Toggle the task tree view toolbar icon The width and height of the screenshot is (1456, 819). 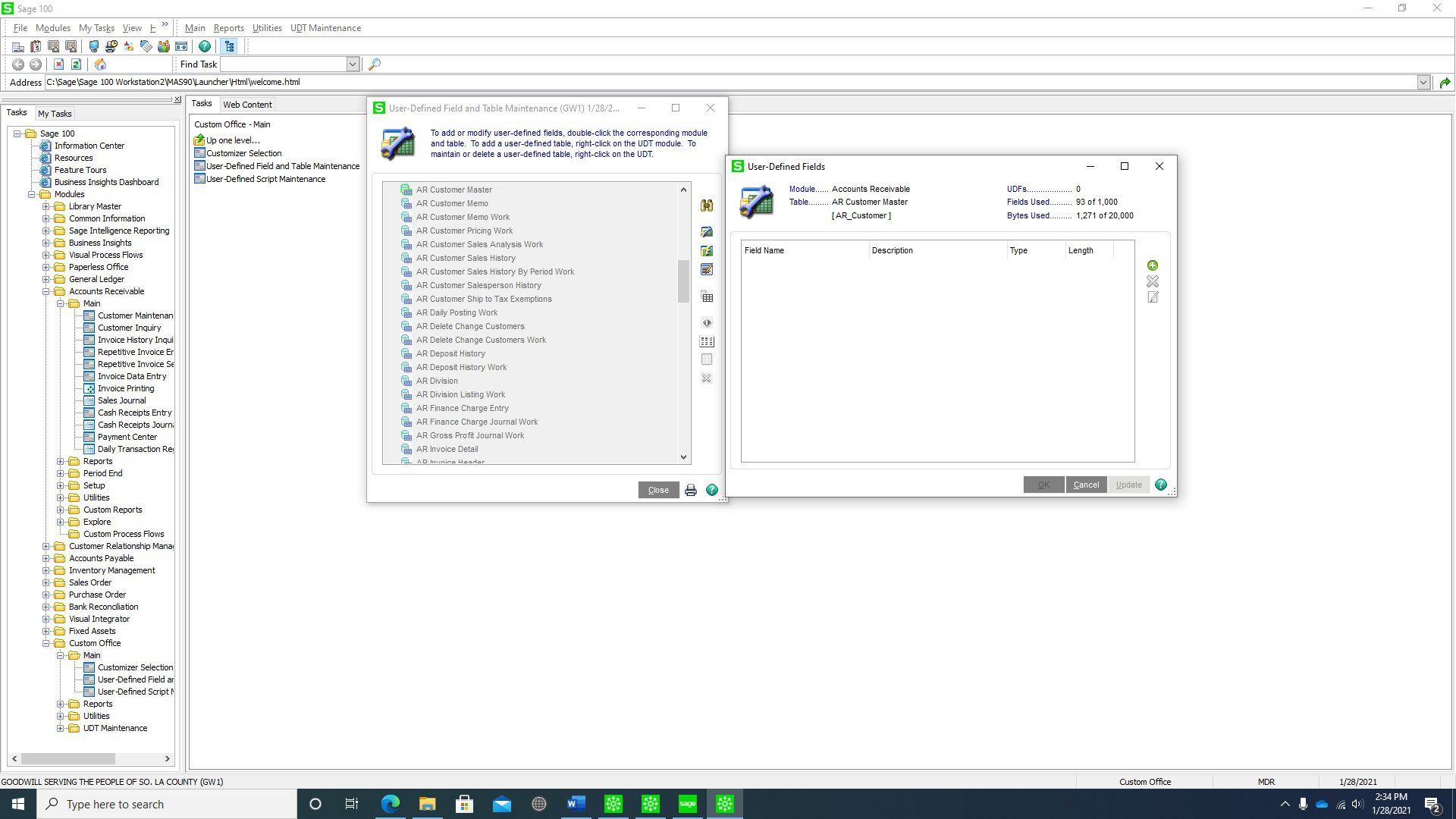click(229, 46)
